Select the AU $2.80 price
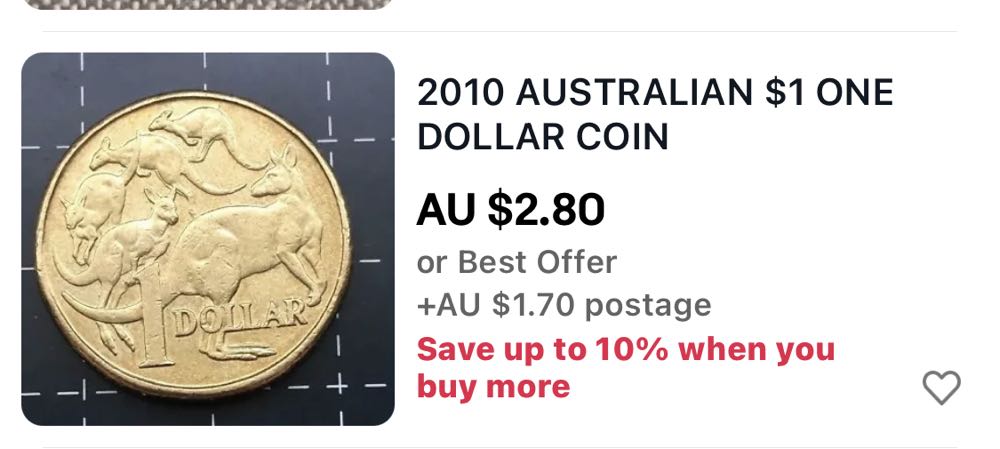Image resolution: width=1000 pixels, height=449 pixels. (x=511, y=209)
